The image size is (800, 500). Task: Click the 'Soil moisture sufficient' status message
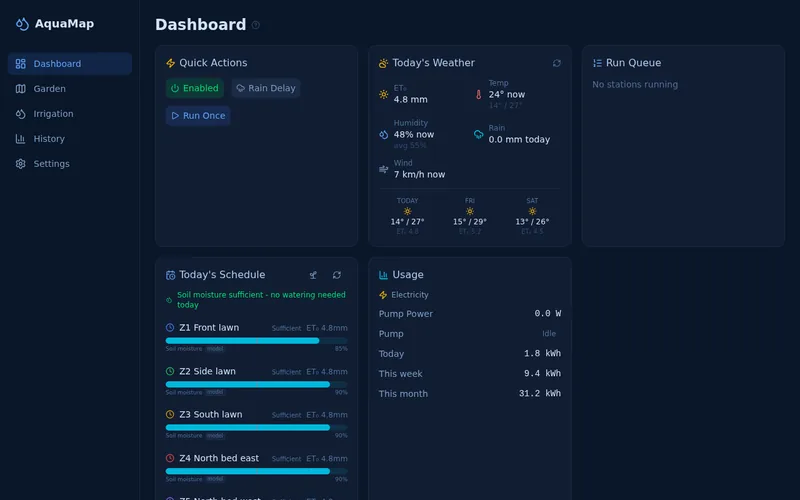point(261,300)
